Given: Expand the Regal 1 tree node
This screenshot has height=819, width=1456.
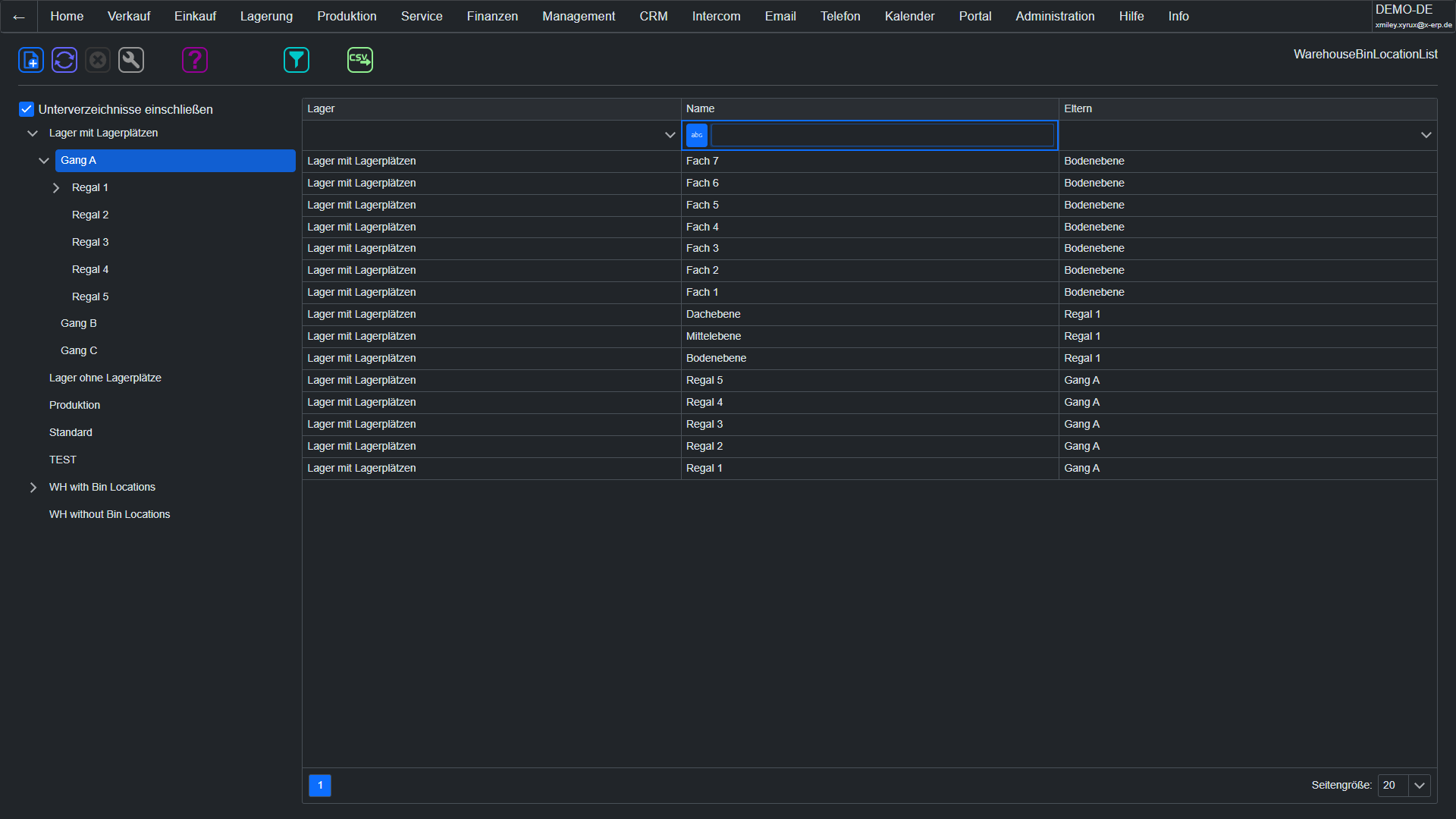Looking at the screenshot, I should (x=56, y=188).
